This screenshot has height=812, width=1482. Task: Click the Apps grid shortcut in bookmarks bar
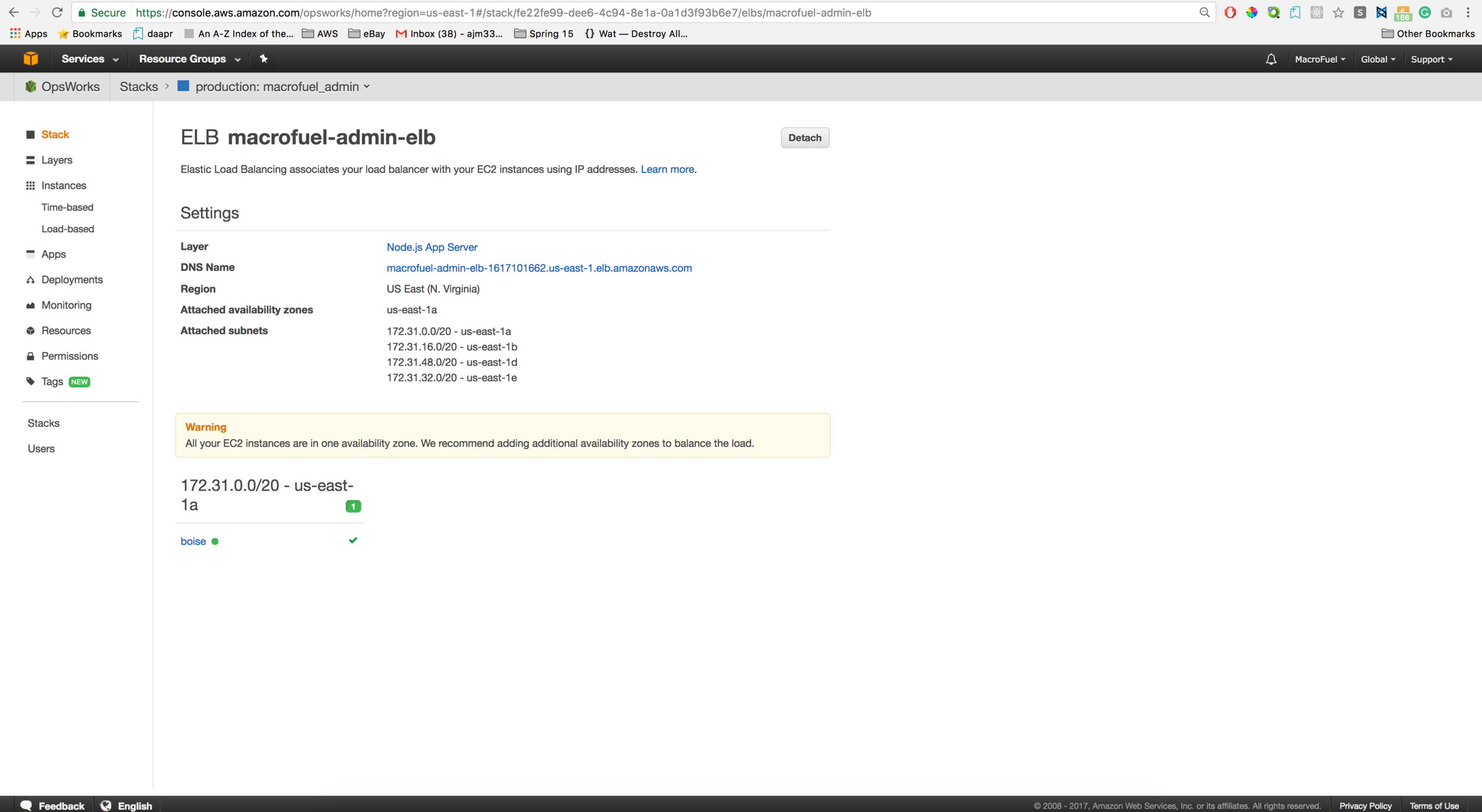[x=28, y=34]
